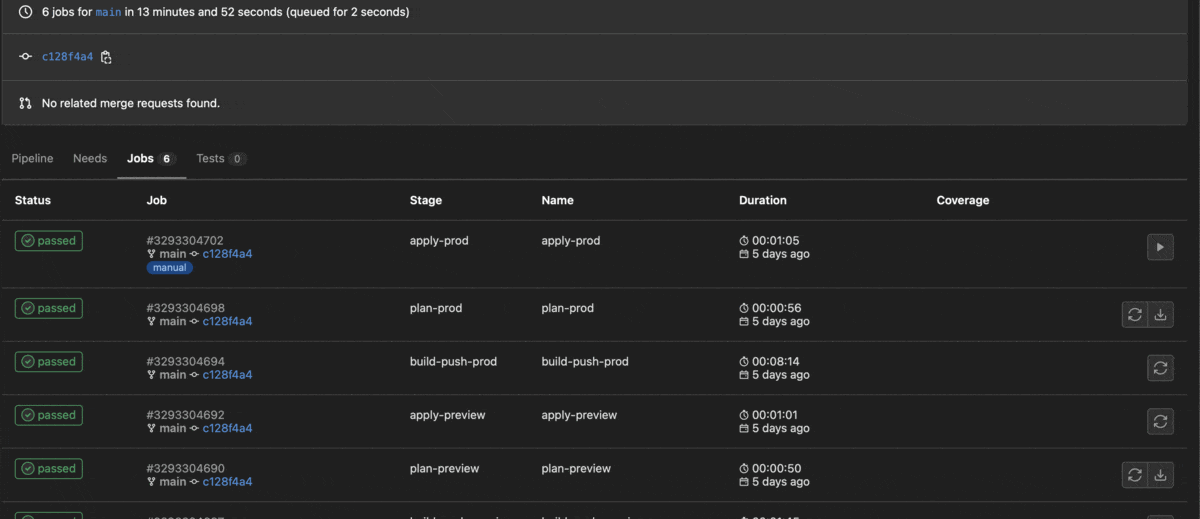Click the 00:01:05 duration value
This screenshot has height=519, width=1200.
tap(776, 240)
